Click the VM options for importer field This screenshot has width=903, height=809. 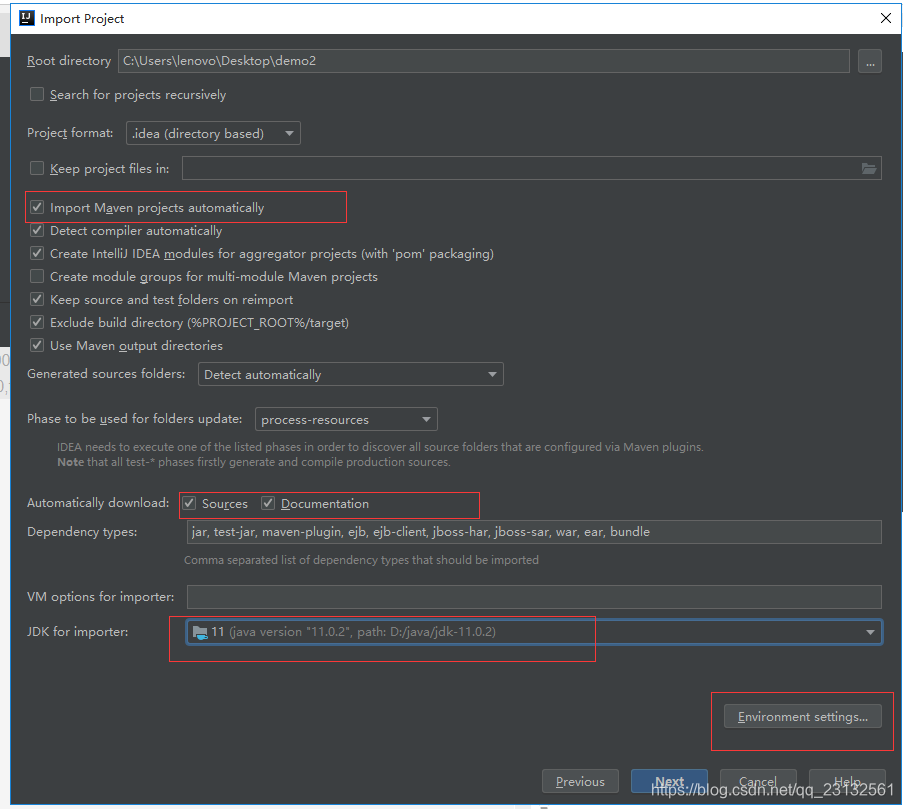click(534, 597)
